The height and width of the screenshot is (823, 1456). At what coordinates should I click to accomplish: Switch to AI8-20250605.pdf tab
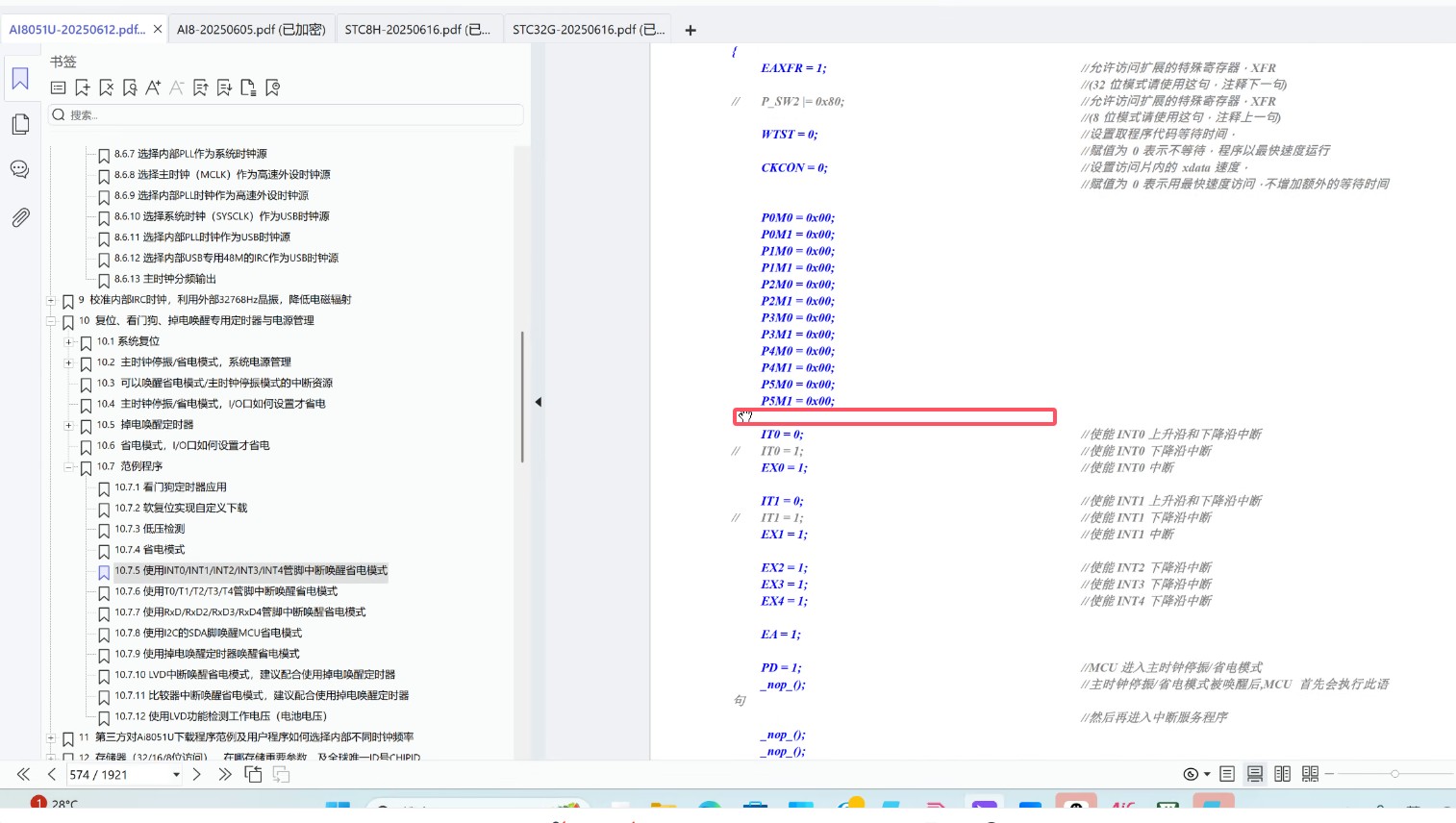pyautogui.click(x=251, y=30)
